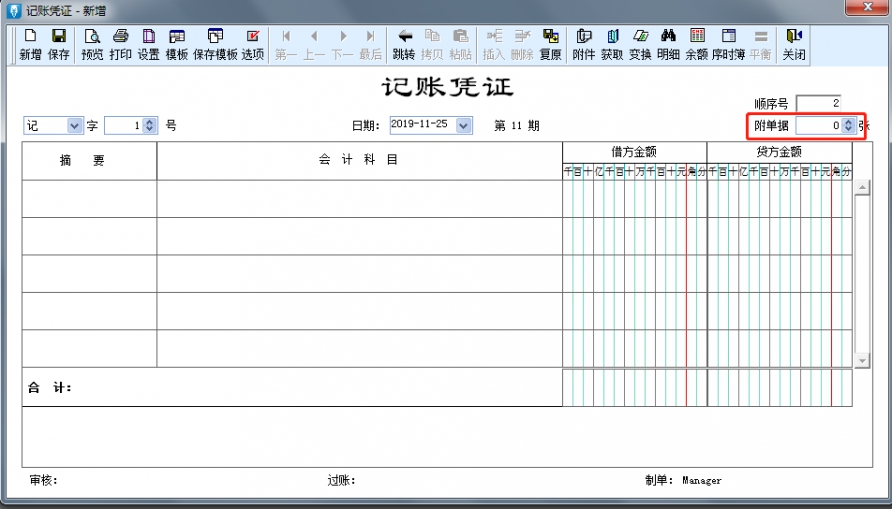Open 附件 attachments
The image size is (892, 509).
tap(584, 44)
